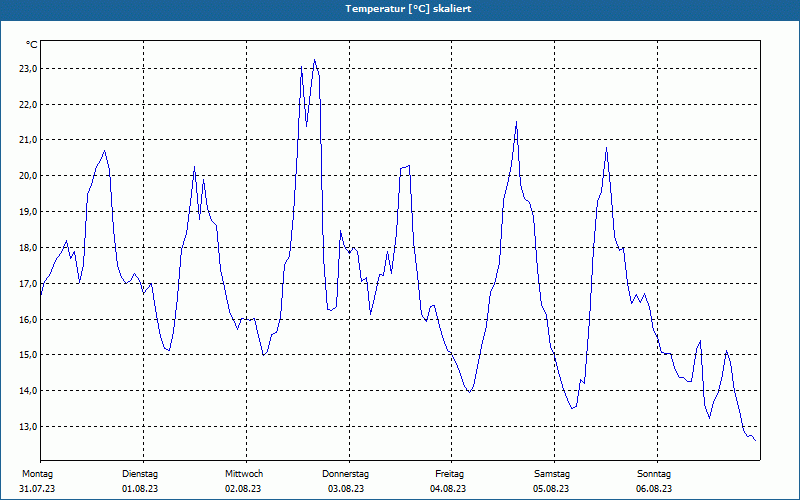Click the date 02.08.23
This screenshot has height=500, width=800.
[243, 489]
